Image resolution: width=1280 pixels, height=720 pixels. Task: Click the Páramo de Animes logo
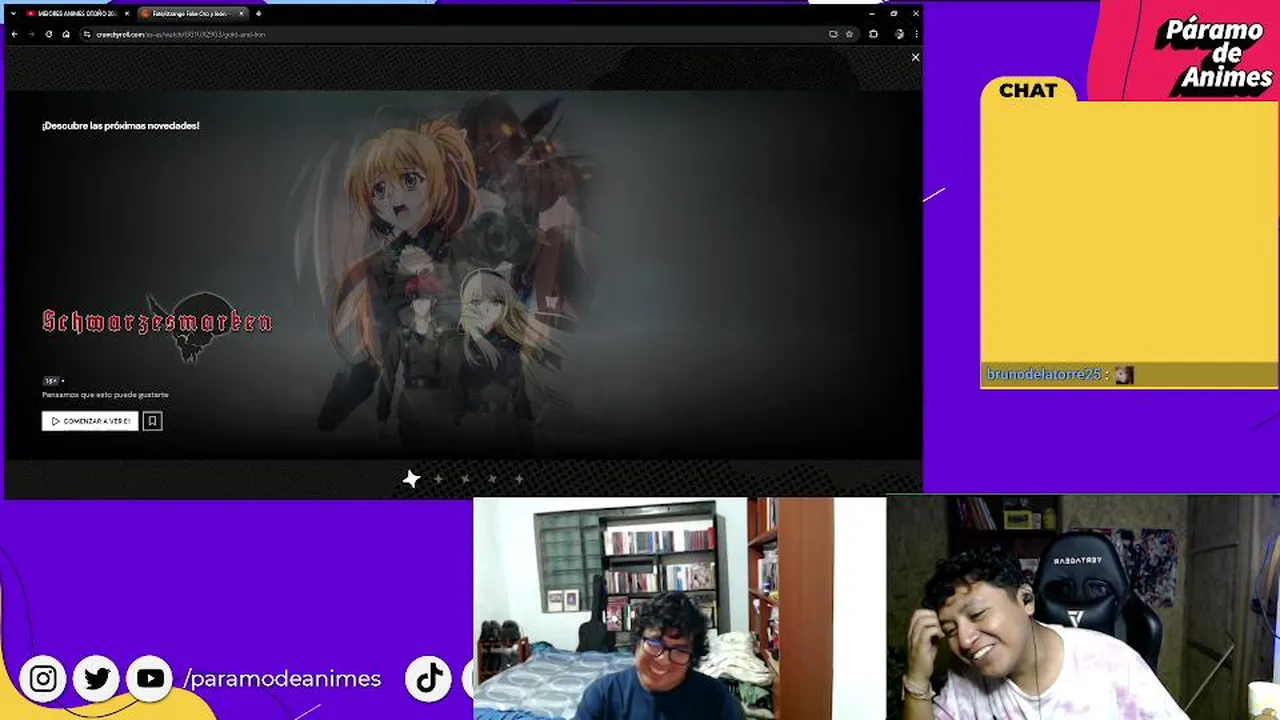pyautogui.click(x=1214, y=54)
